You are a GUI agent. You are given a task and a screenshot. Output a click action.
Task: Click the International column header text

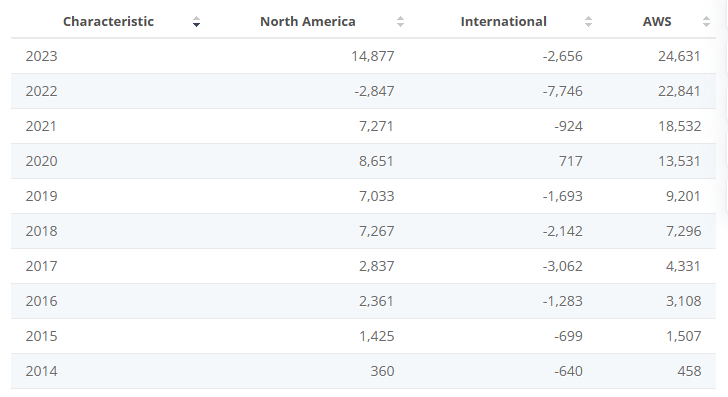coord(503,22)
